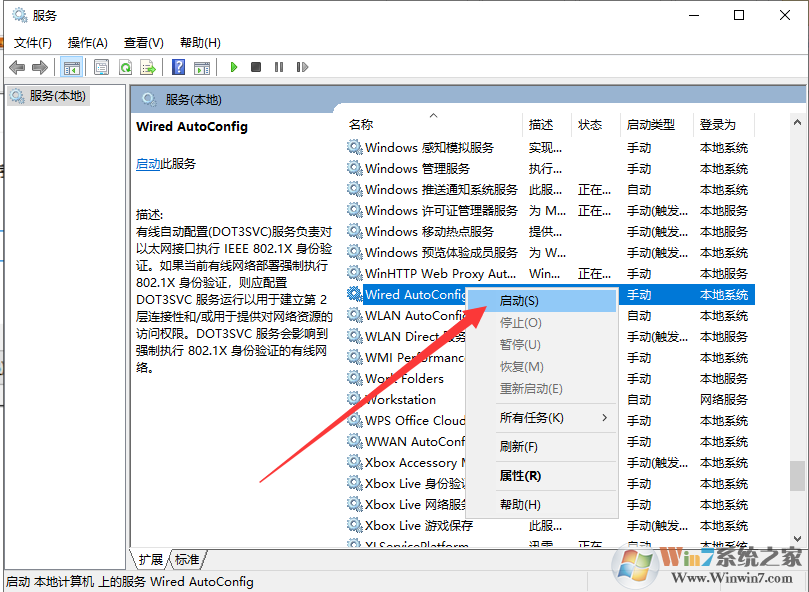Expand the 所有任务(K) submenu

(530, 420)
